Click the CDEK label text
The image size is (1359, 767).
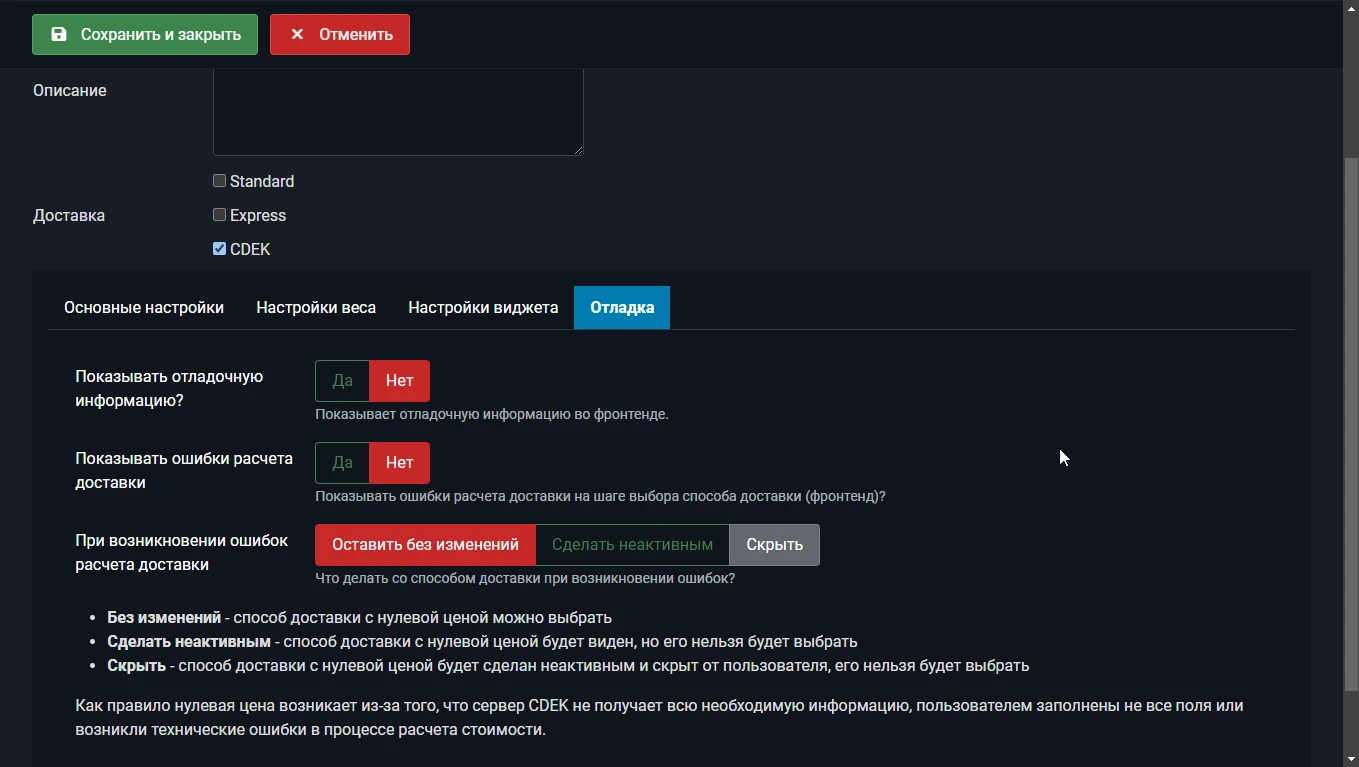[x=250, y=249]
